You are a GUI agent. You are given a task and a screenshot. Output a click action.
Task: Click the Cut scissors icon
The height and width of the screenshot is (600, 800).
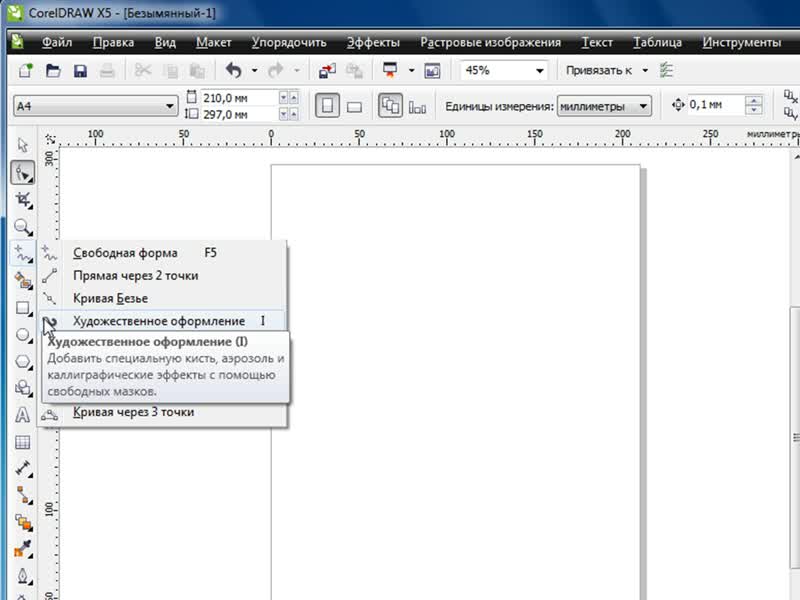143,70
